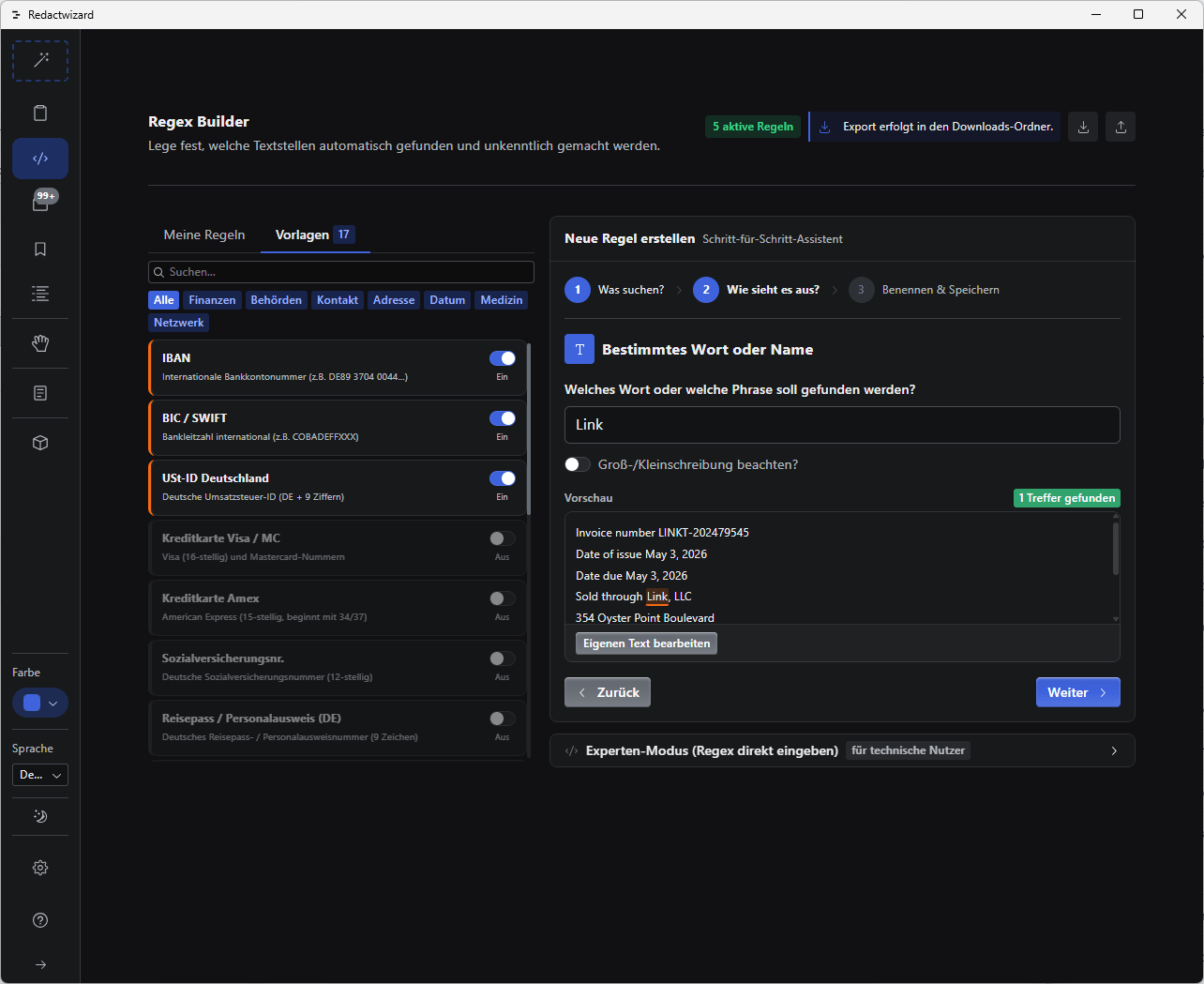This screenshot has height=984, width=1204.
Task: Toggle dark mode with the moon icon
Action: pos(40,816)
